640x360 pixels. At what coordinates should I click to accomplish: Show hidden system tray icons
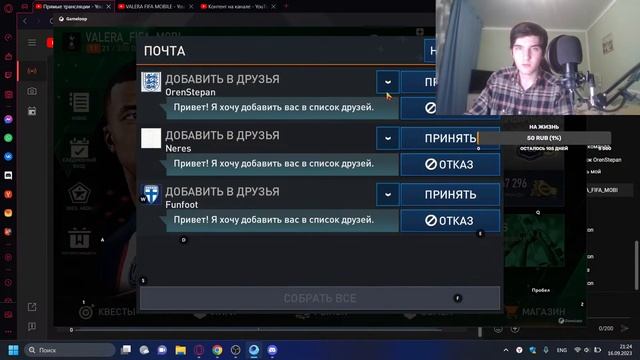pos(506,350)
